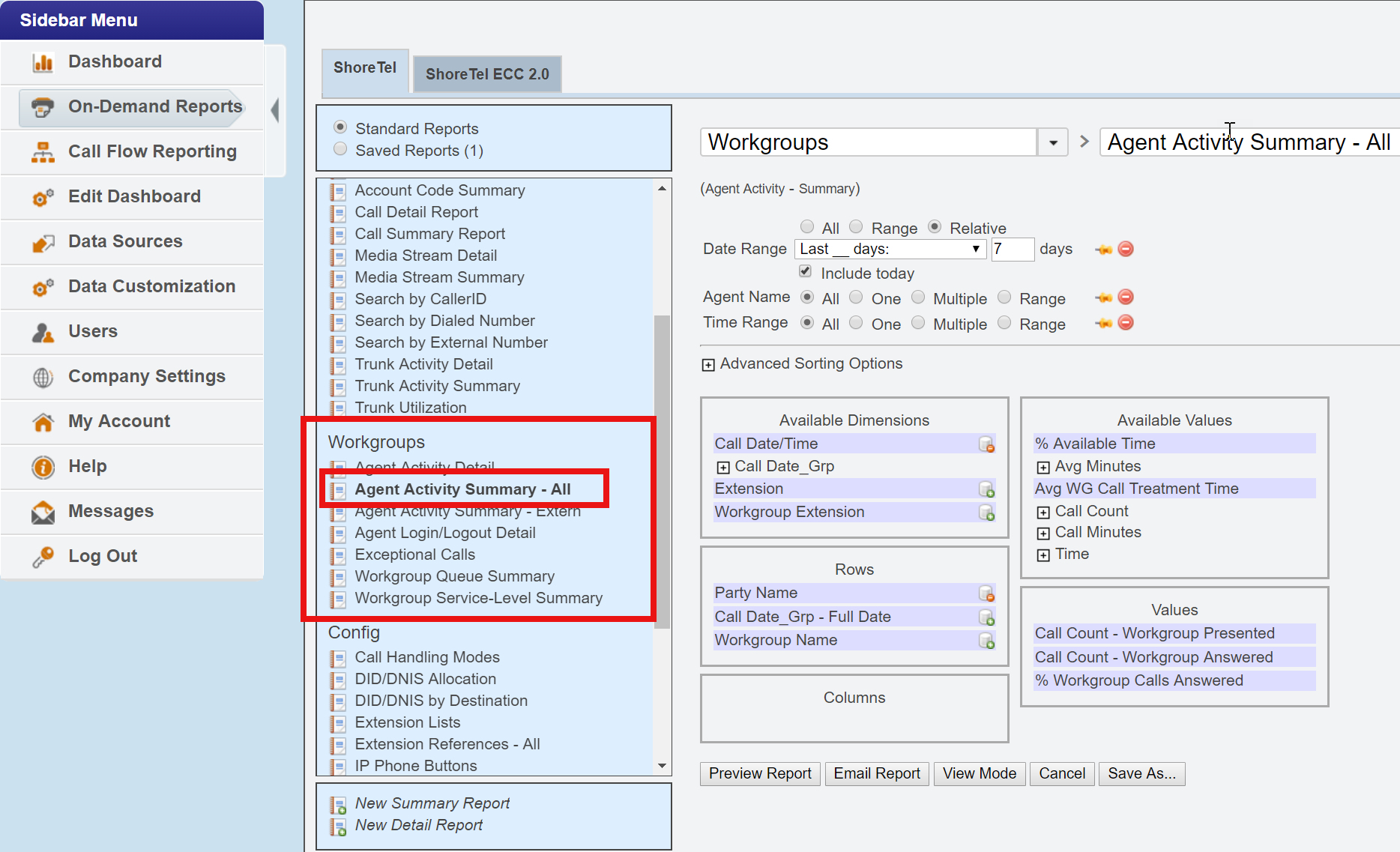
Task: Click the add icon beside Workgroup Extension dimension
Action: pyautogui.click(x=986, y=513)
